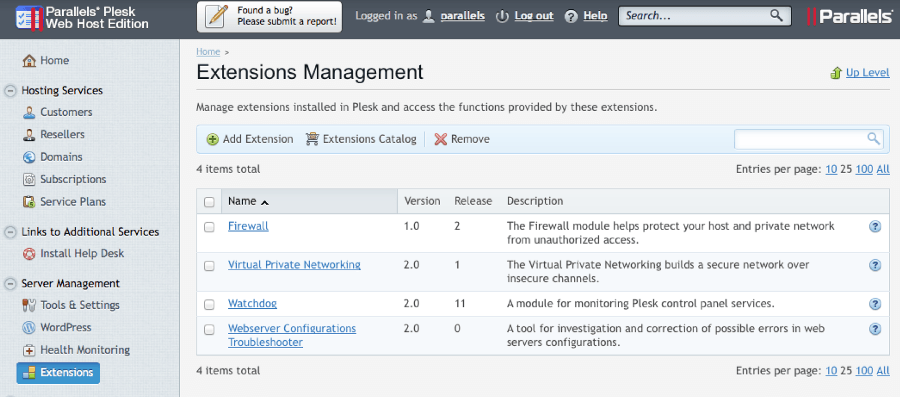Set top entries per page to 10
Screen dimensions: 900x397
click(x=831, y=169)
